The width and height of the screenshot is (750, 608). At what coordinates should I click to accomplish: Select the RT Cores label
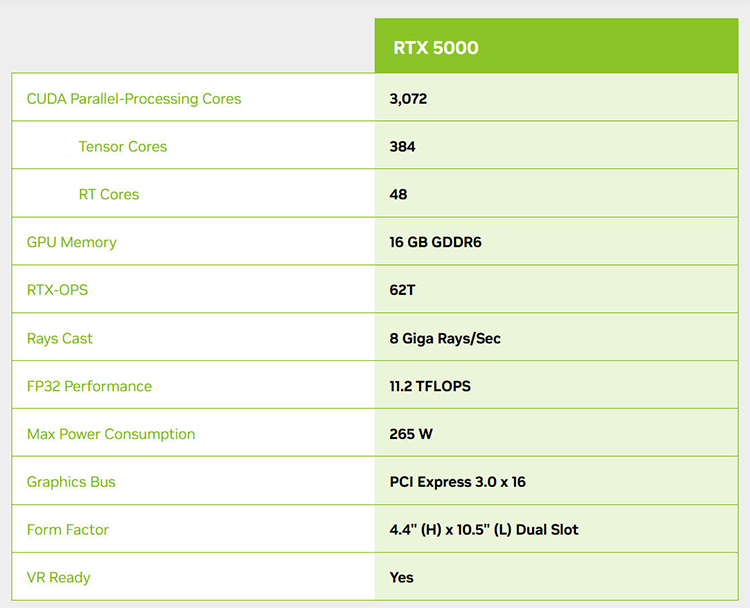click(x=109, y=194)
